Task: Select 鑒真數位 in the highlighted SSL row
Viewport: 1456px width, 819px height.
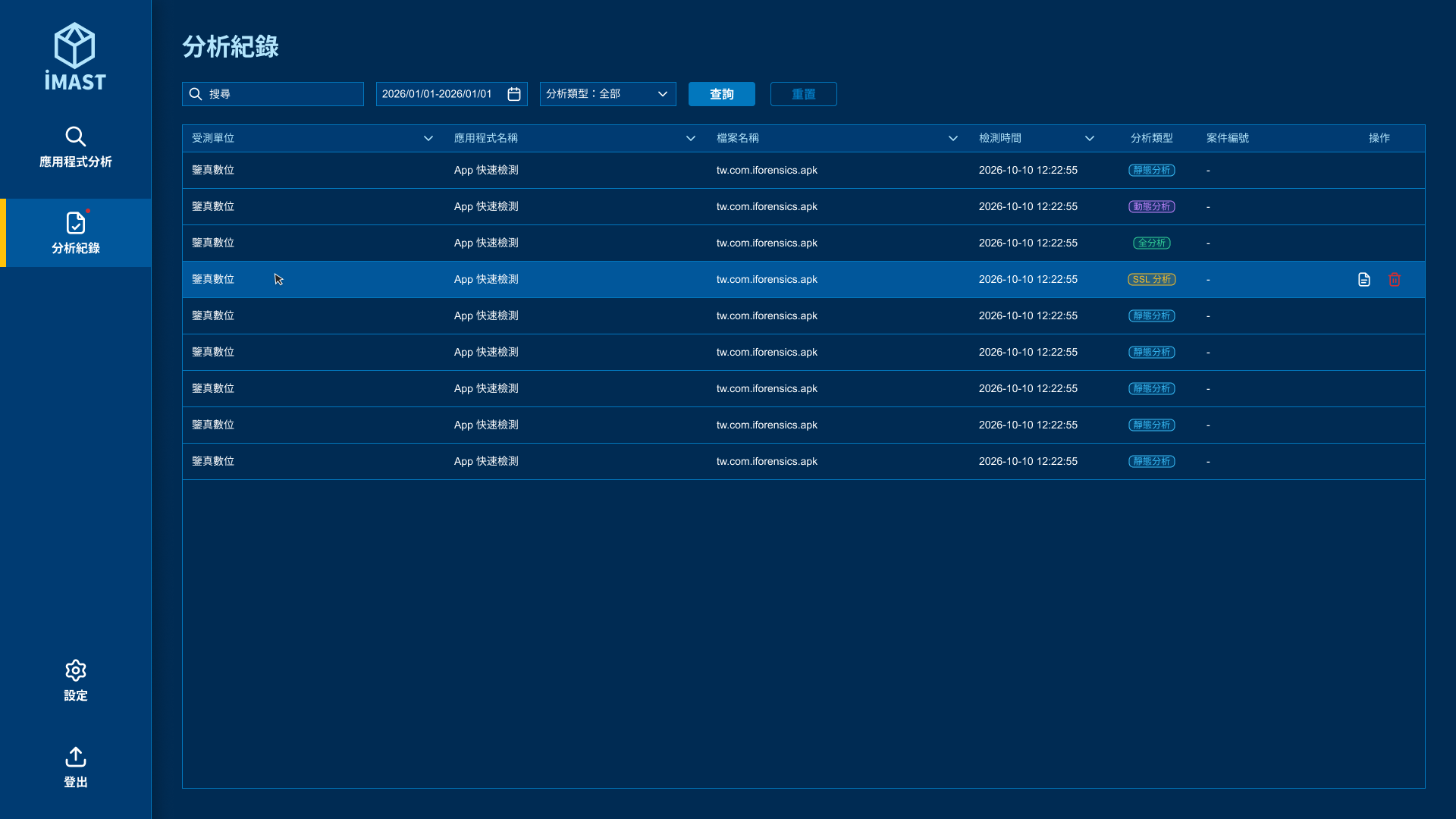Action: point(213,280)
